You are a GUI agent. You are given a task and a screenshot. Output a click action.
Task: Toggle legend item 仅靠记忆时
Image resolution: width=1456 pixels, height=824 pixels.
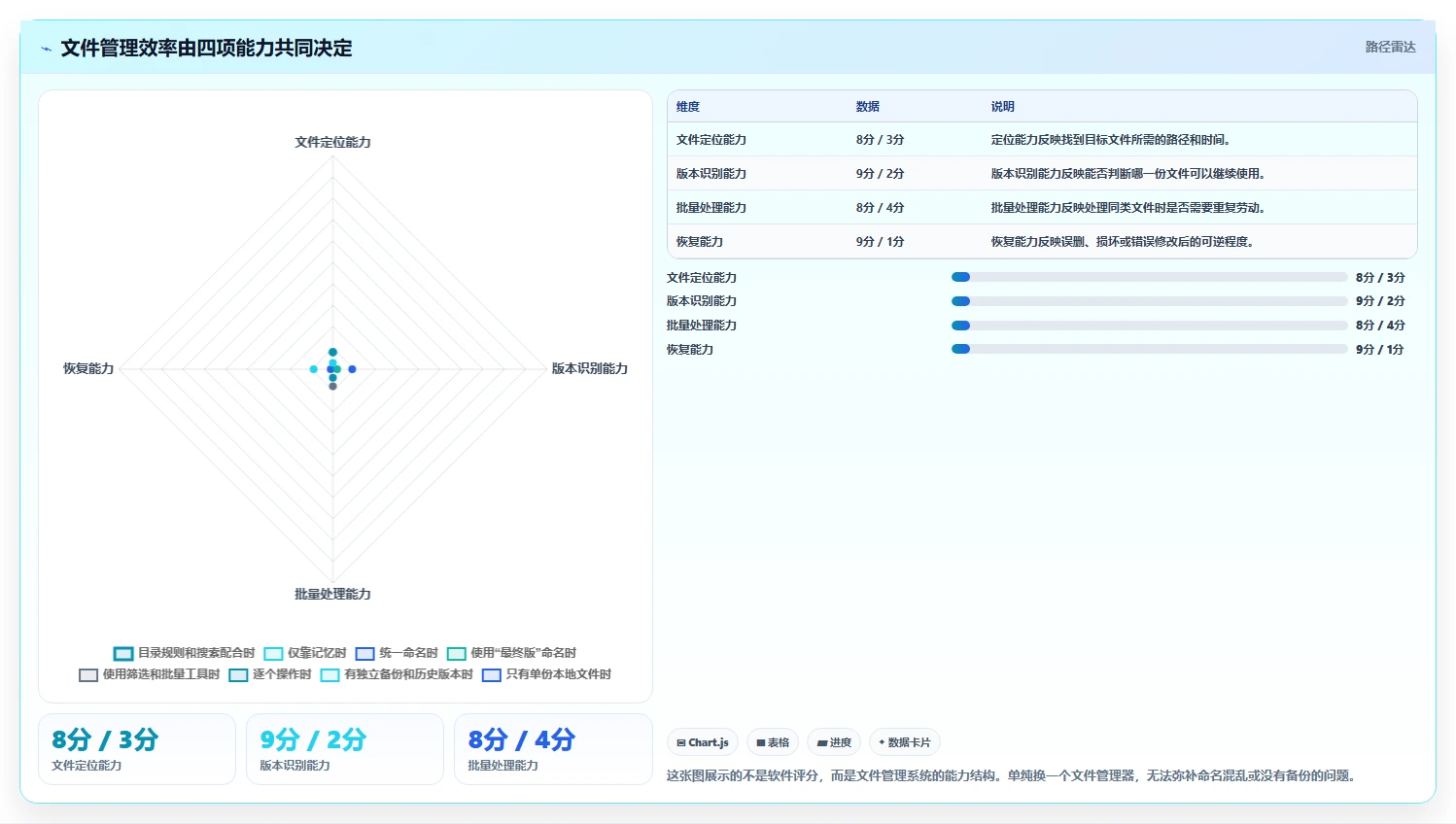(305, 653)
